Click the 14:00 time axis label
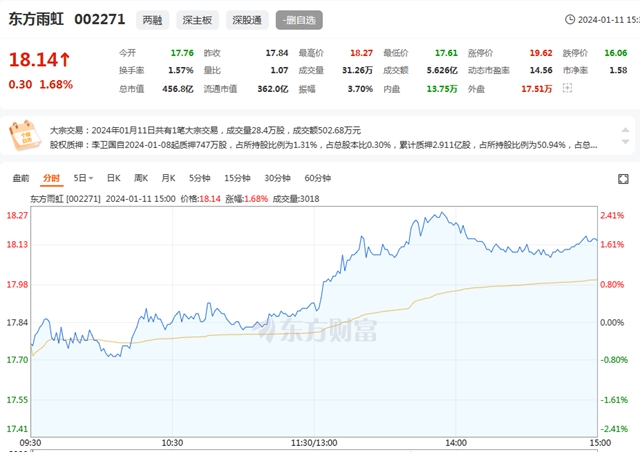Screen dimensions: 640x452 point(456,443)
